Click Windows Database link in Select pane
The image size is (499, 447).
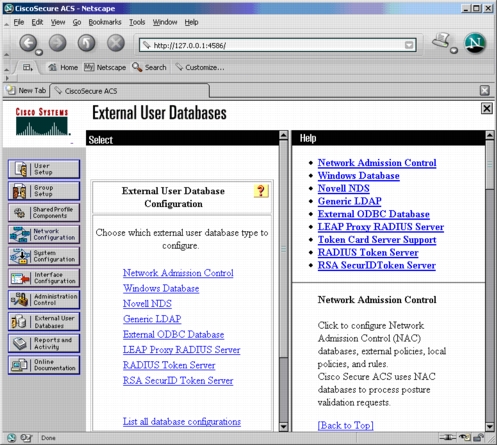[x=161, y=289]
